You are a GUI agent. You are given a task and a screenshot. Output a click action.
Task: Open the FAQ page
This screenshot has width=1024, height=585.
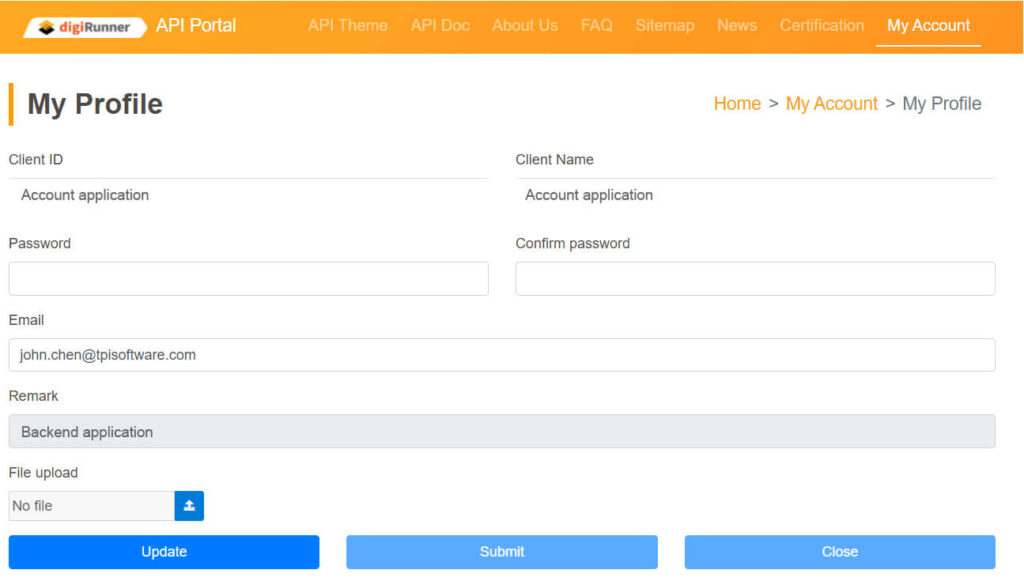pyautogui.click(x=596, y=26)
